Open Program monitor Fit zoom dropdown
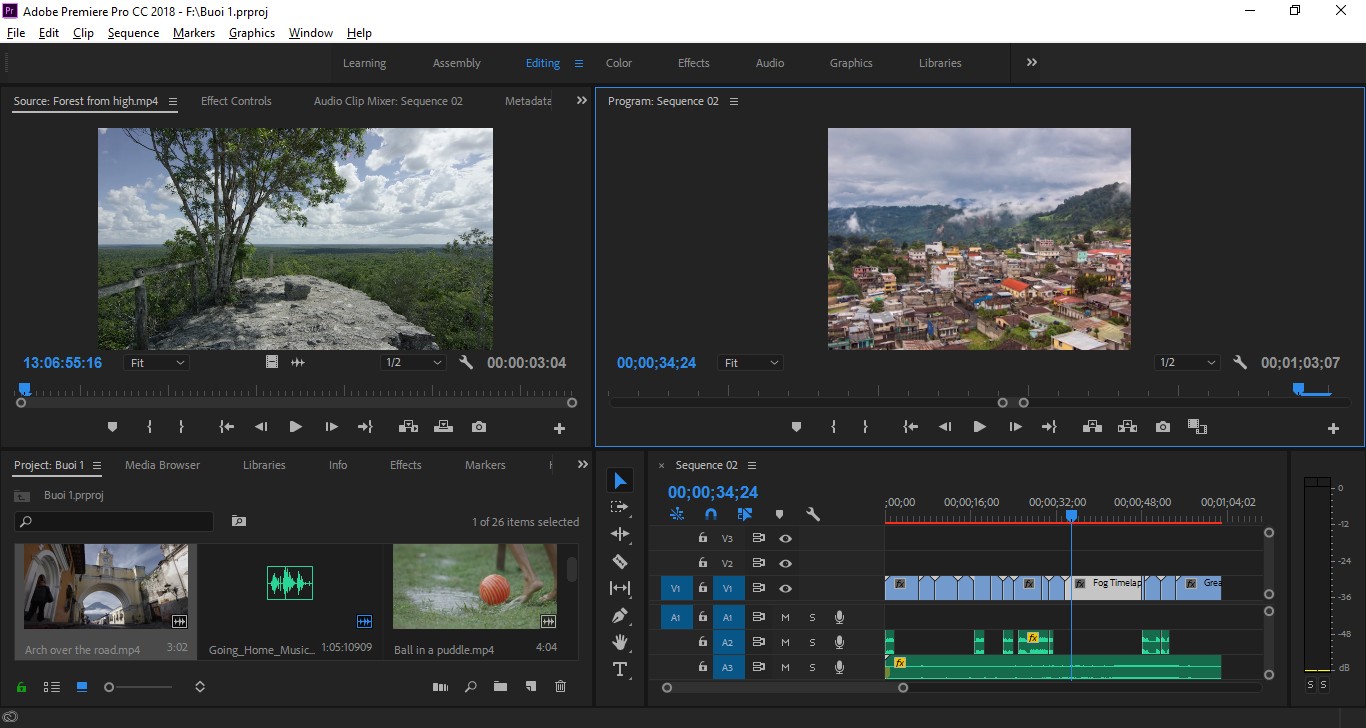 (x=751, y=363)
